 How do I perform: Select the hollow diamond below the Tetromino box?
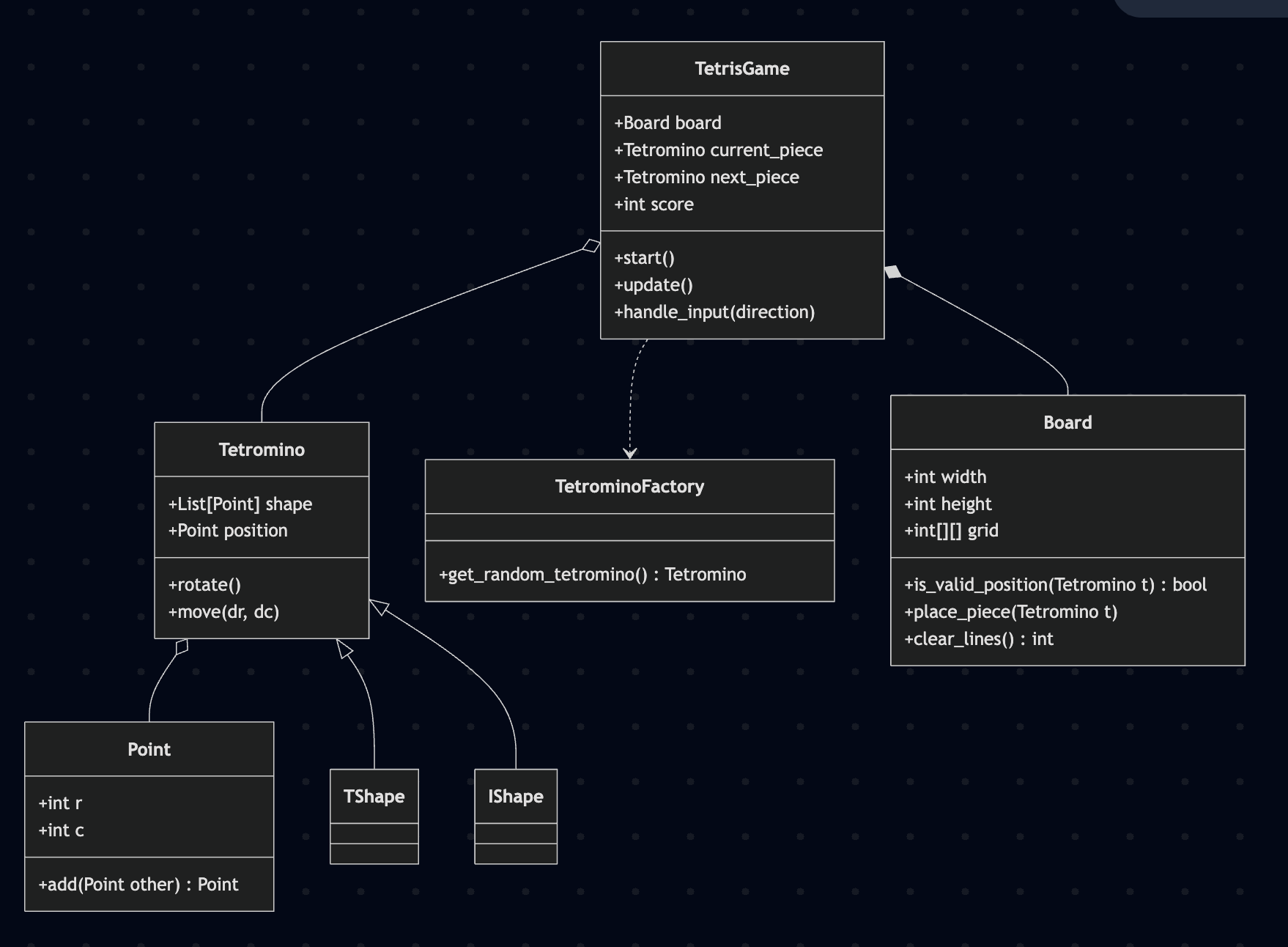pyautogui.click(x=182, y=646)
